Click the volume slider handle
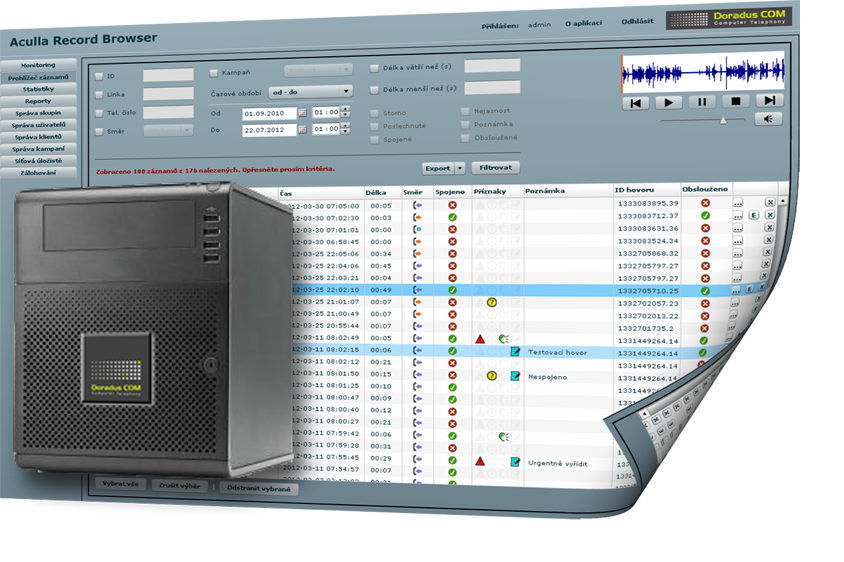The width and height of the screenshot is (844, 562). (723, 121)
